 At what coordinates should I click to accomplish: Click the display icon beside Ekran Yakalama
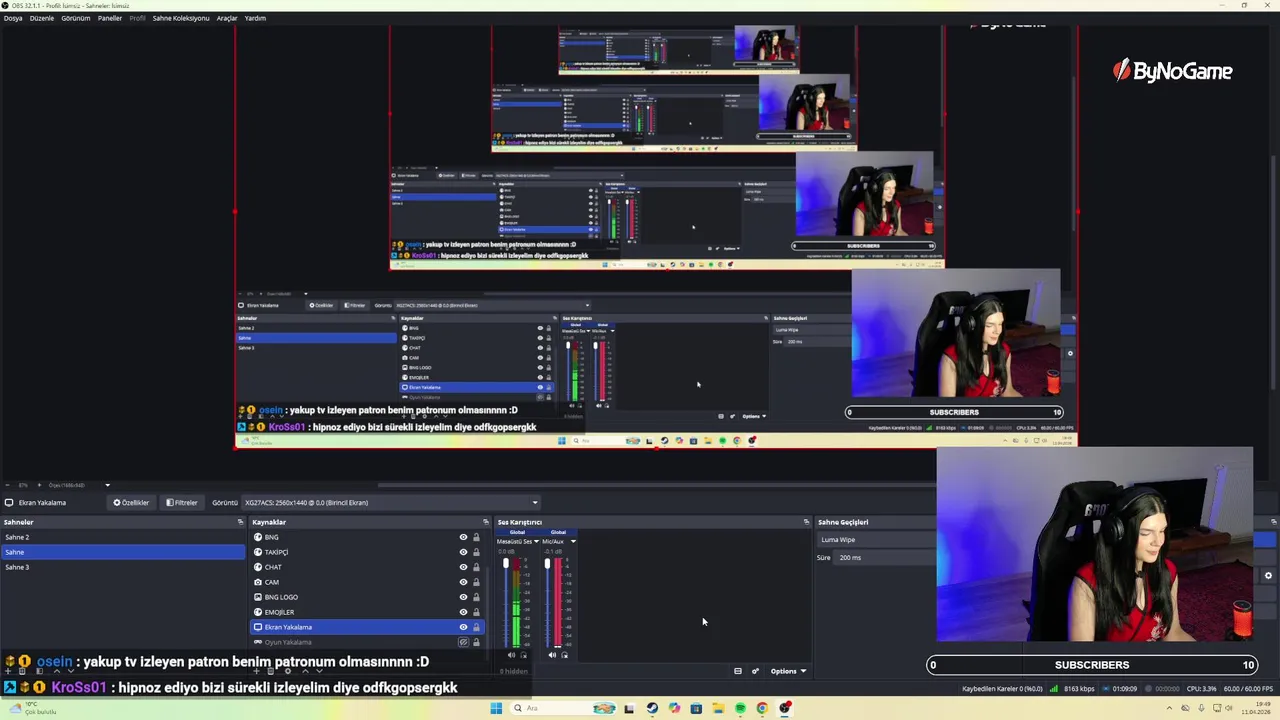point(258,627)
